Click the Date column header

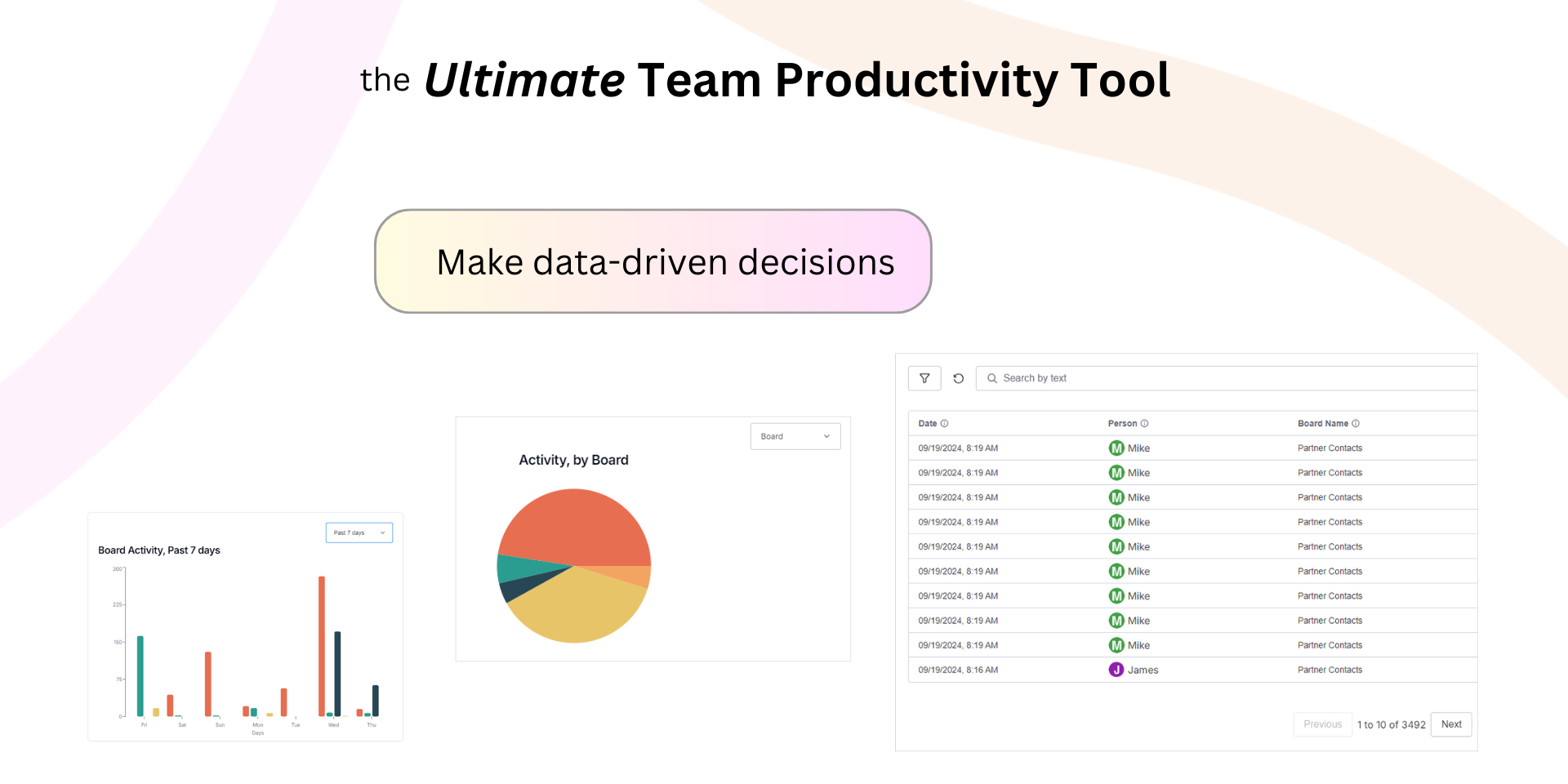[x=928, y=423]
